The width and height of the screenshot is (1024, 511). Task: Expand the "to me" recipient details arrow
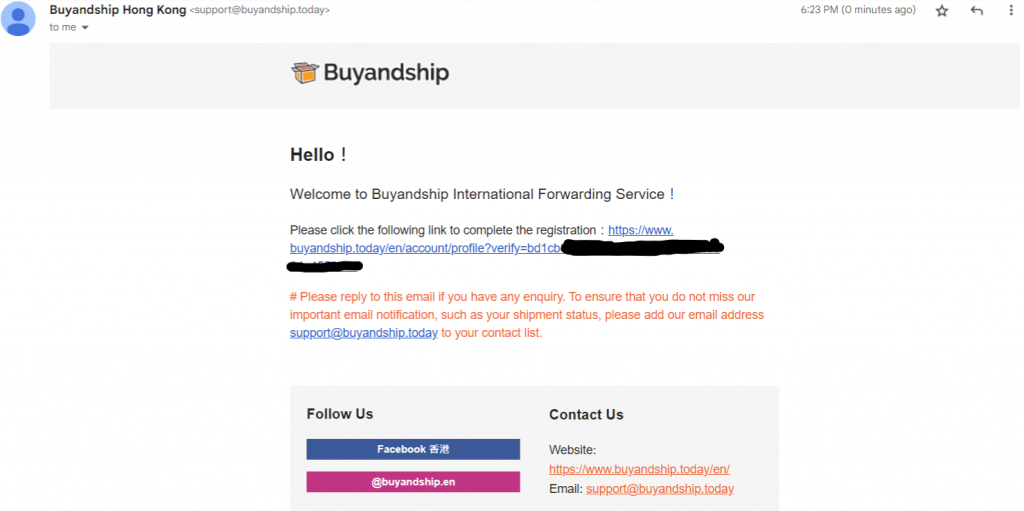pyautogui.click(x=85, y=28)
